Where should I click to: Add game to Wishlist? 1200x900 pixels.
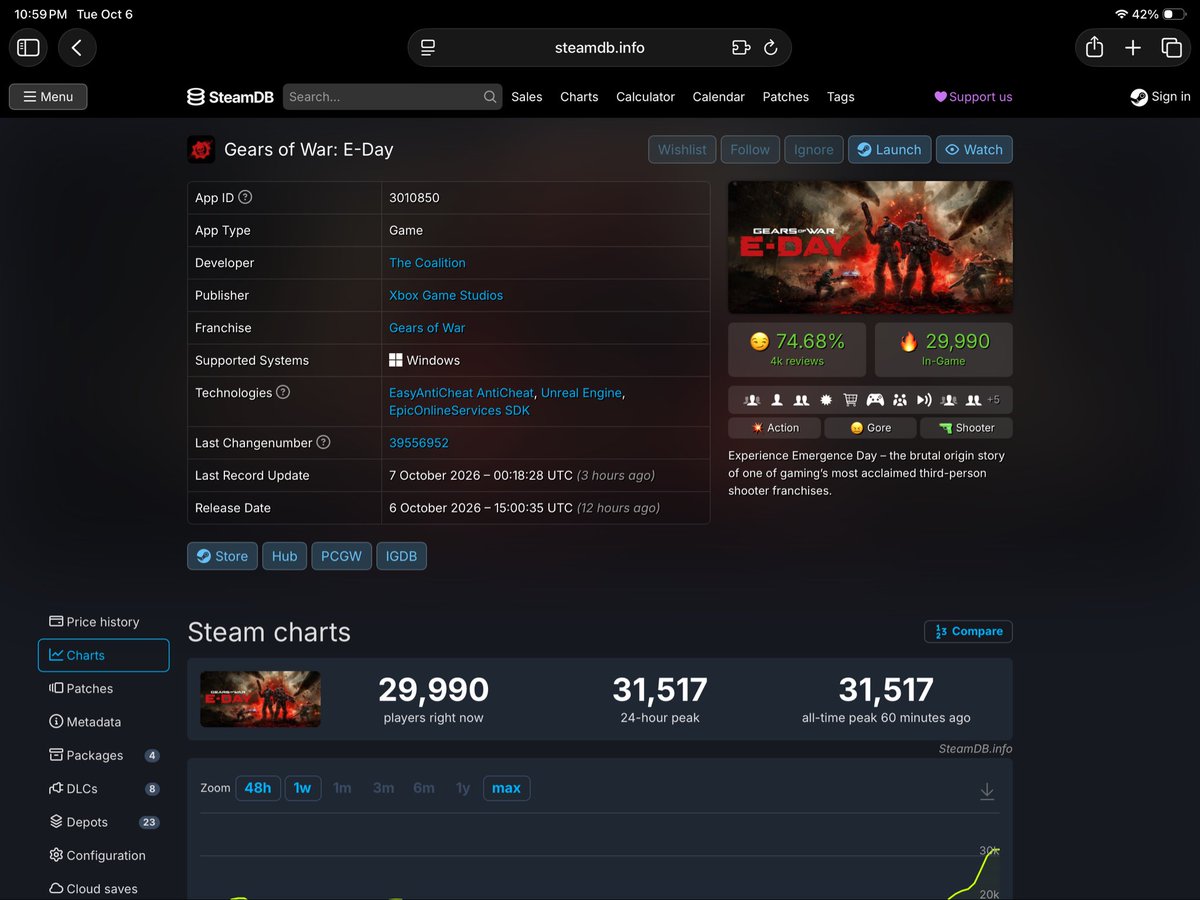(x=682, y=149)
